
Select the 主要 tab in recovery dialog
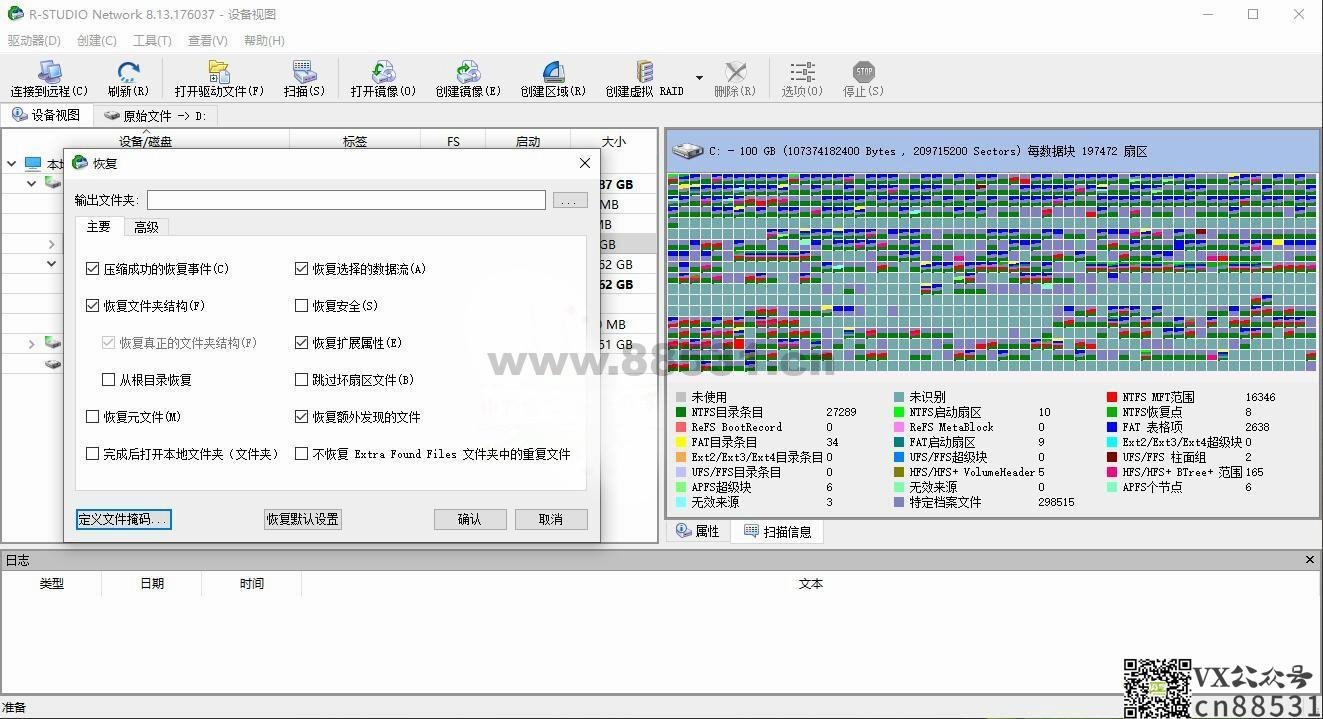pos(99,227)
